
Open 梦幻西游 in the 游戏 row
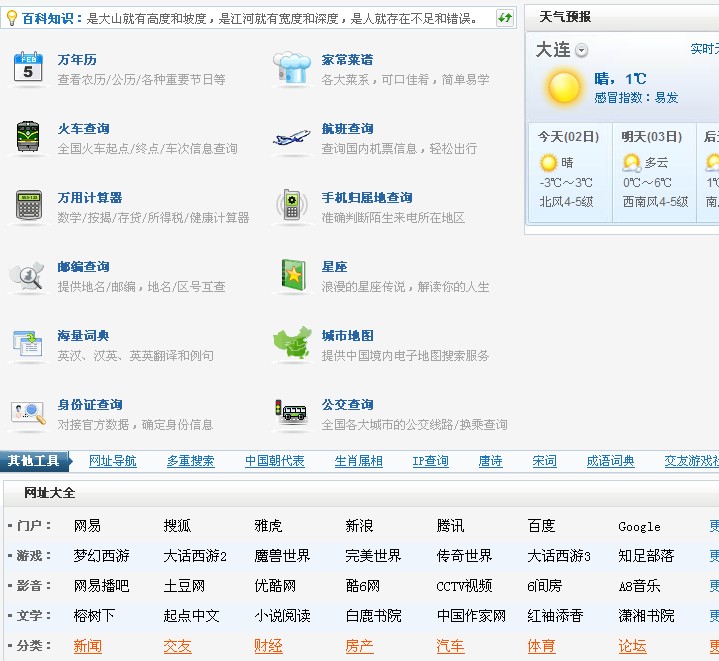[x=101, y=556]
